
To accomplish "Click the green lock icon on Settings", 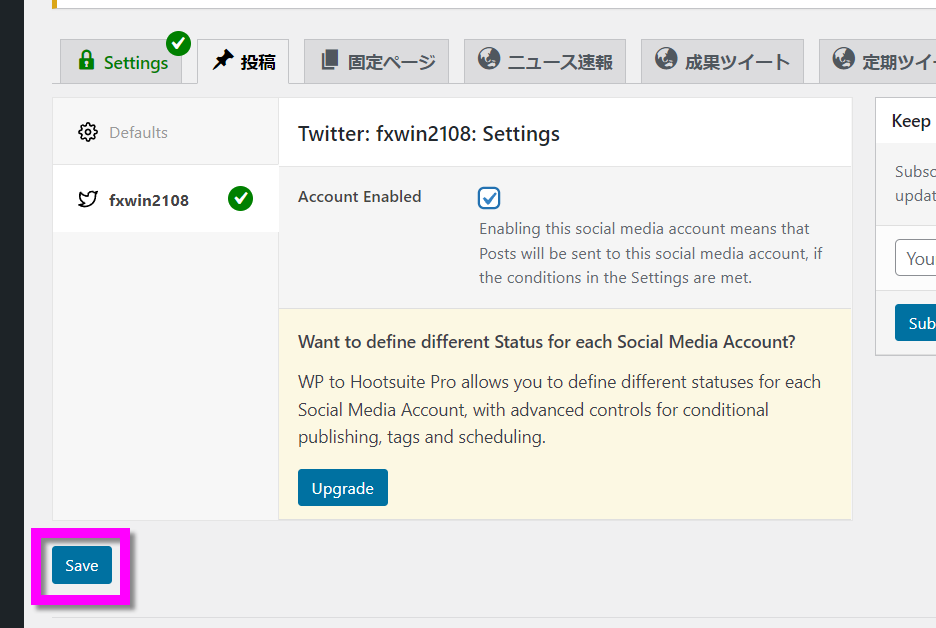I will [x=87, y=60].
